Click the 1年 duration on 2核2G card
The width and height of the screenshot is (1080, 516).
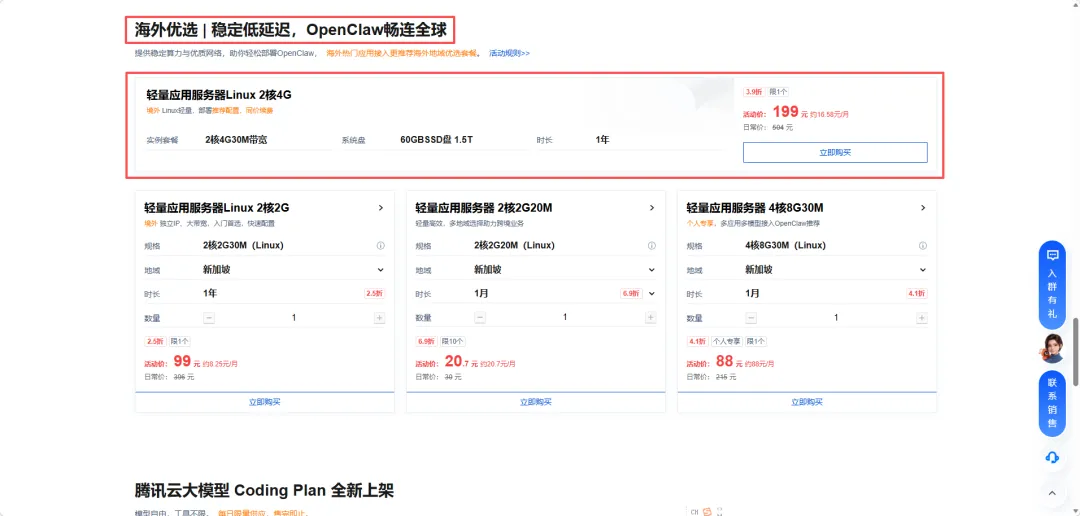[x=210, y=293]
